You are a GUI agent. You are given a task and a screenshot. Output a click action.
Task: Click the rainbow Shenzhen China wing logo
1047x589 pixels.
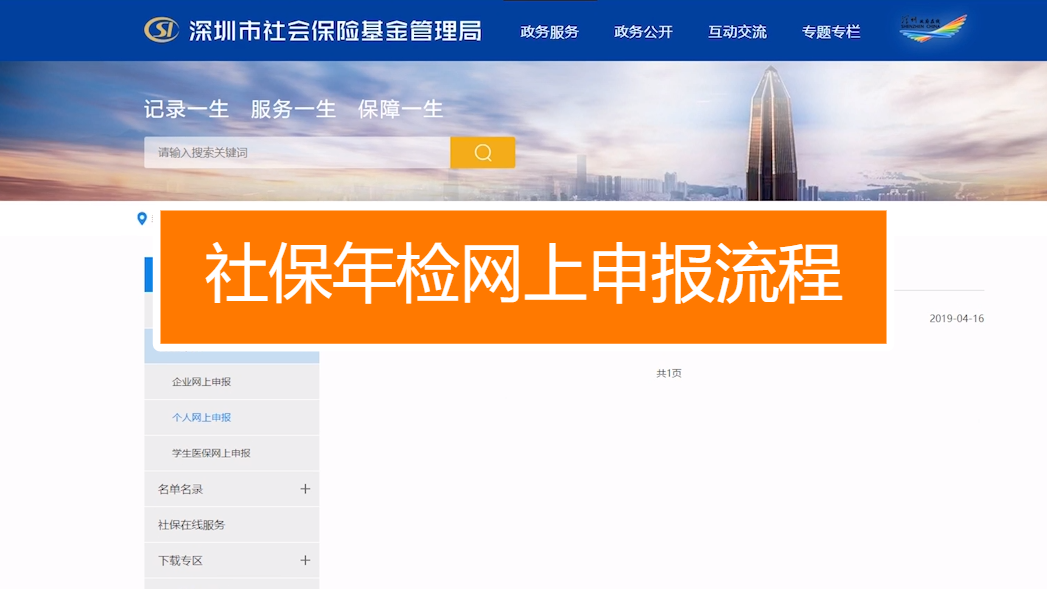click(x=932, y=30)
